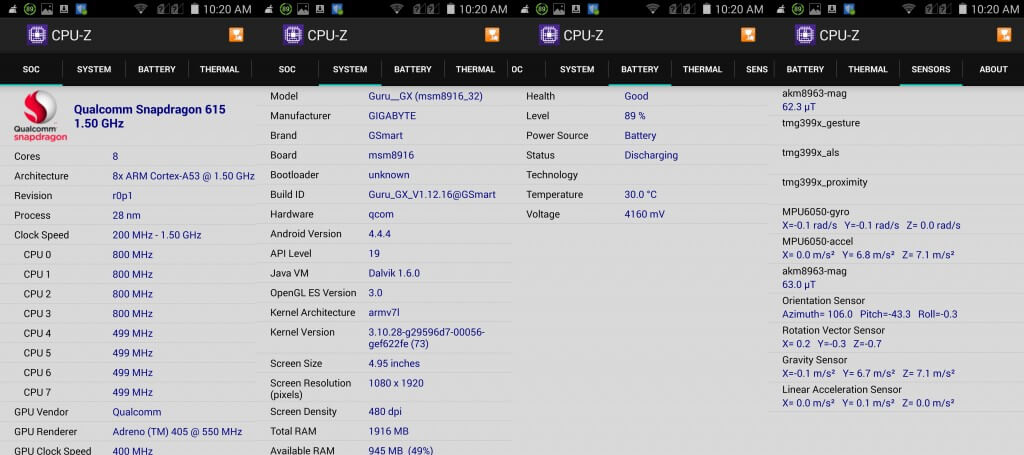Click the Screen Resolution value 1080 x 1920
This screenshot has width=1024, height=455.
(x=396, y=383)
